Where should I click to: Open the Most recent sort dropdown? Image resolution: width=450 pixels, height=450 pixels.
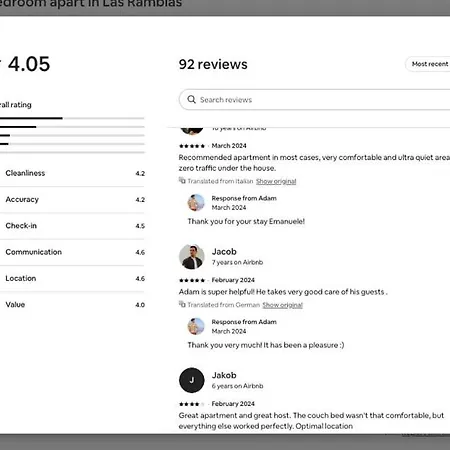click(x=428, y=64)
